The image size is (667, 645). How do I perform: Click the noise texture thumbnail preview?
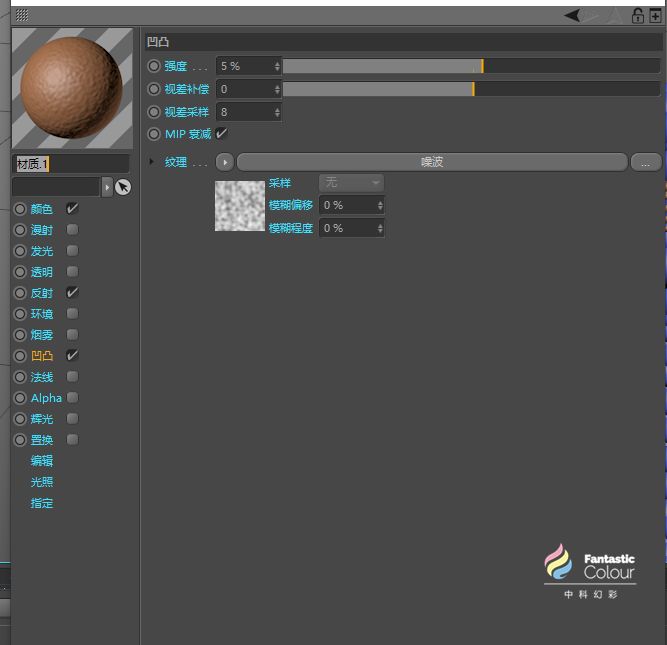pyautogui.click(x=240, y=206)
